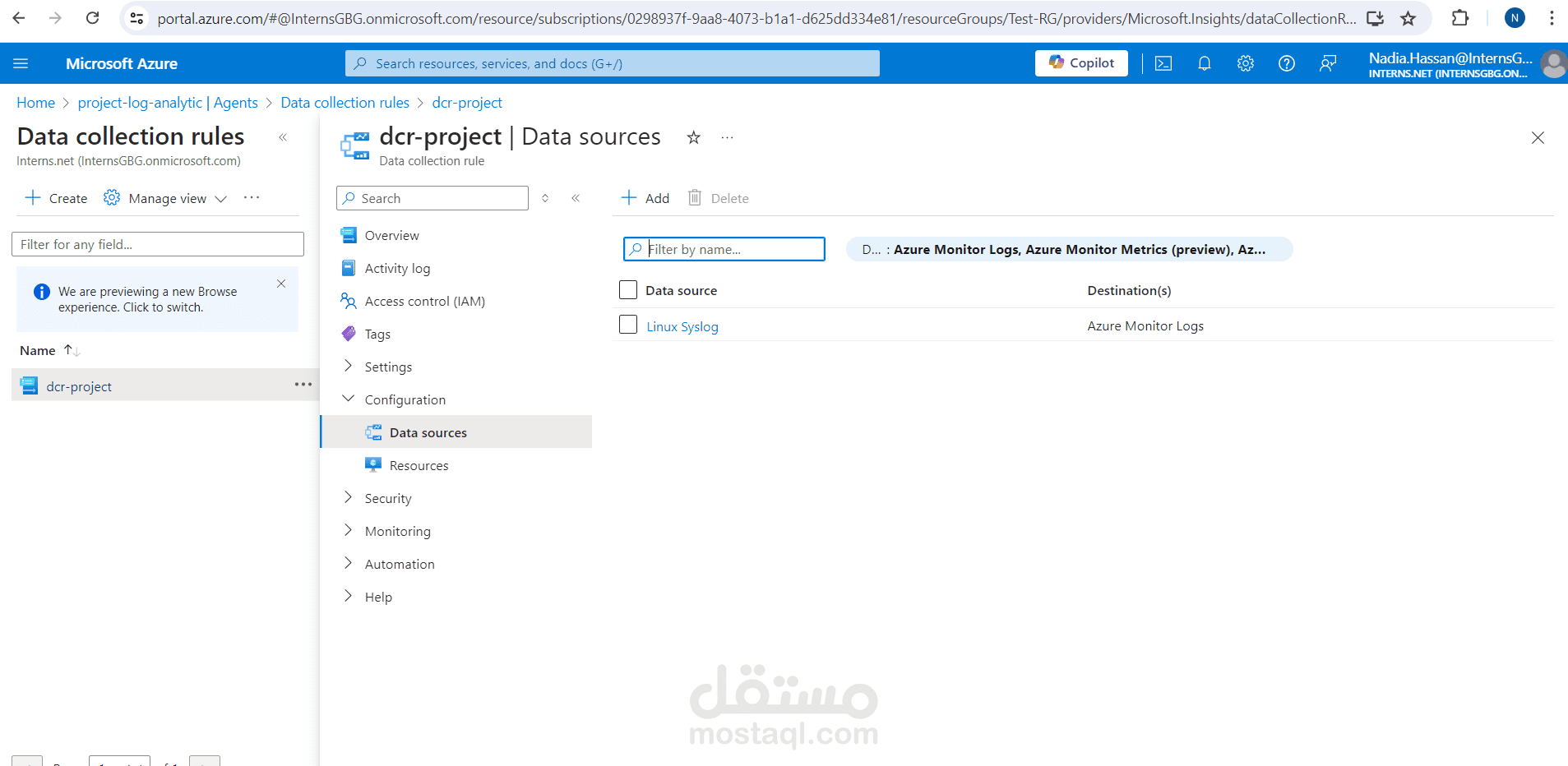The image size is (1568, 766).
Task: Expand the Monitoring group
Action: click(x=397, y=531)
